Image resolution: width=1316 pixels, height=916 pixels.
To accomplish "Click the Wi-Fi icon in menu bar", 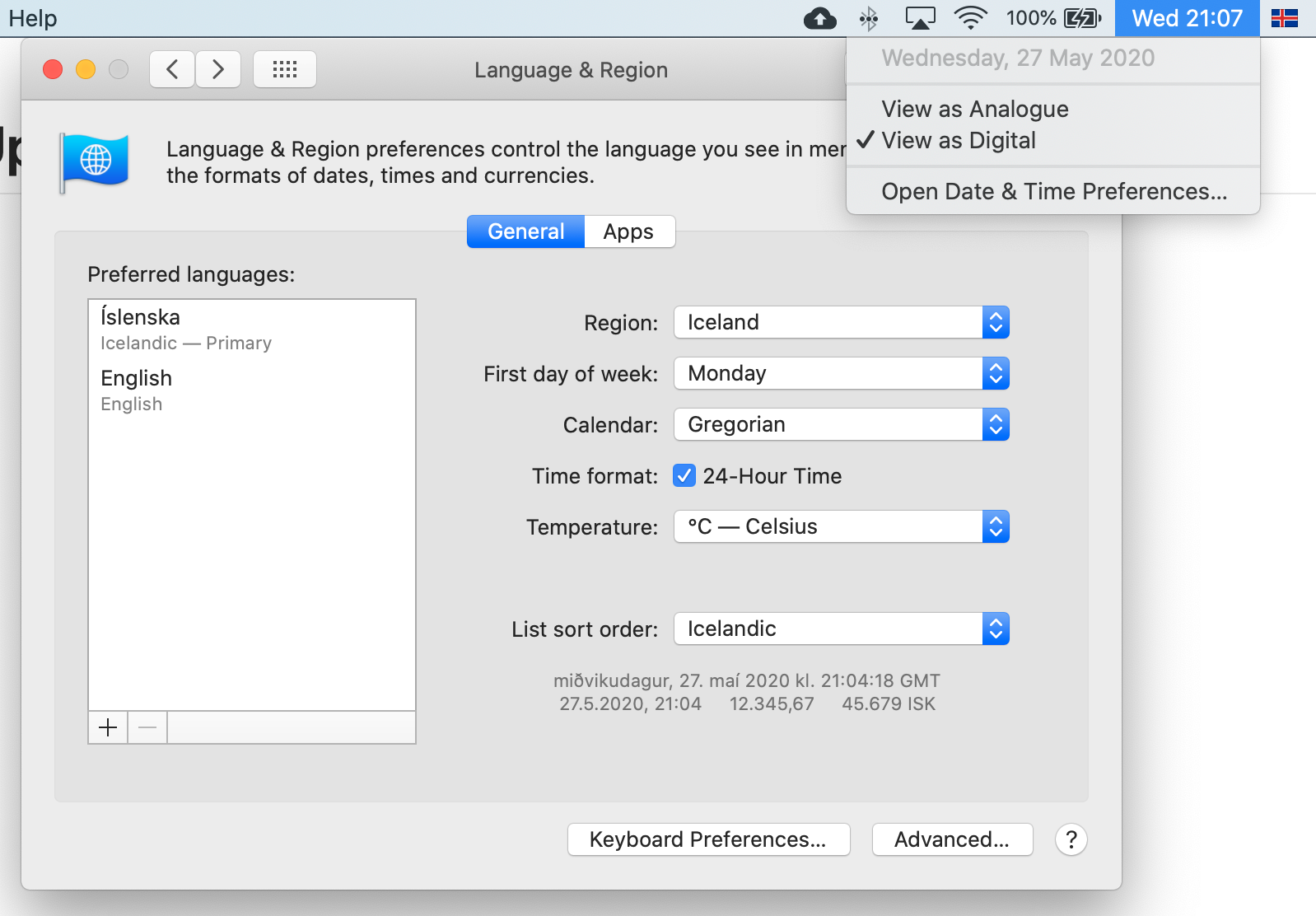I will point(970,18).
